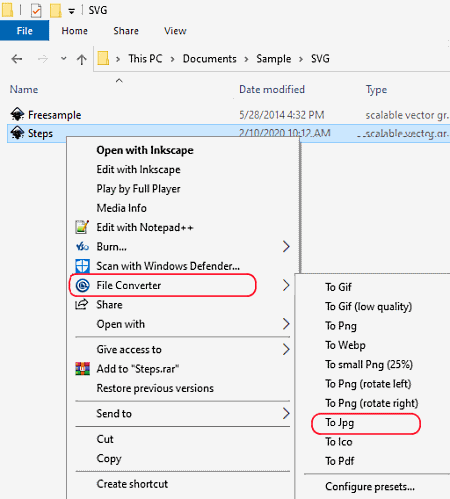Viewport: 450px width, 499px height.
Task: Click the File Converter round icon
Action: click(82, 285)
